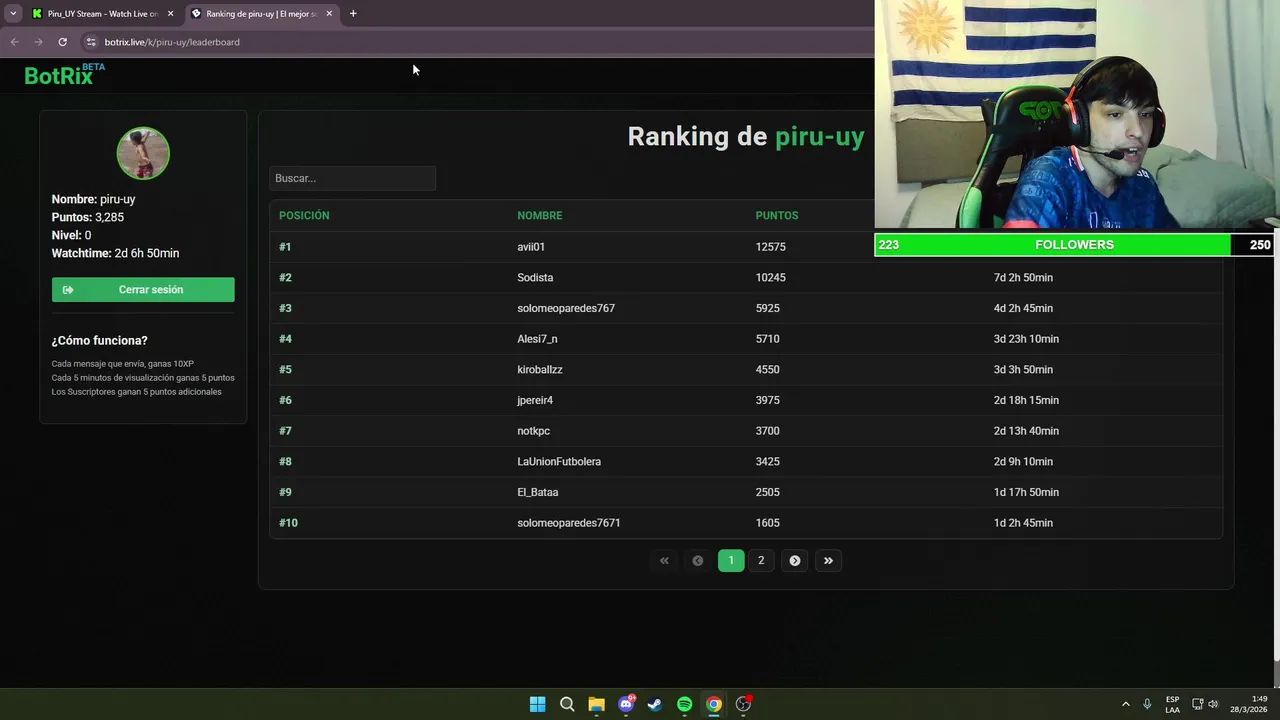Click the Buscar search field
The image size is (1280, 720).
352,178
